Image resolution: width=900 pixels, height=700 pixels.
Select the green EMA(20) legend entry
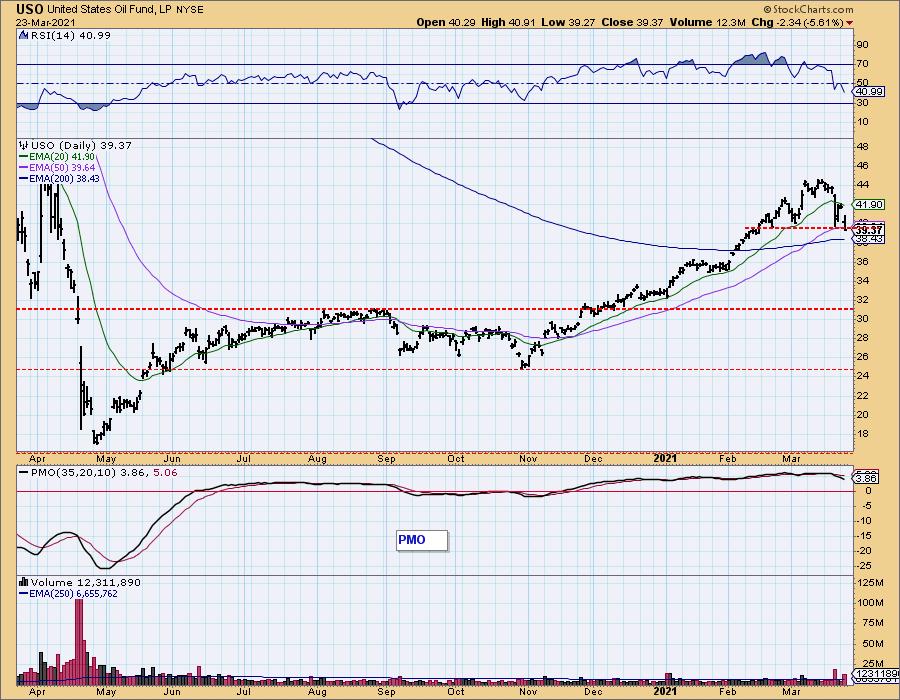57,157
